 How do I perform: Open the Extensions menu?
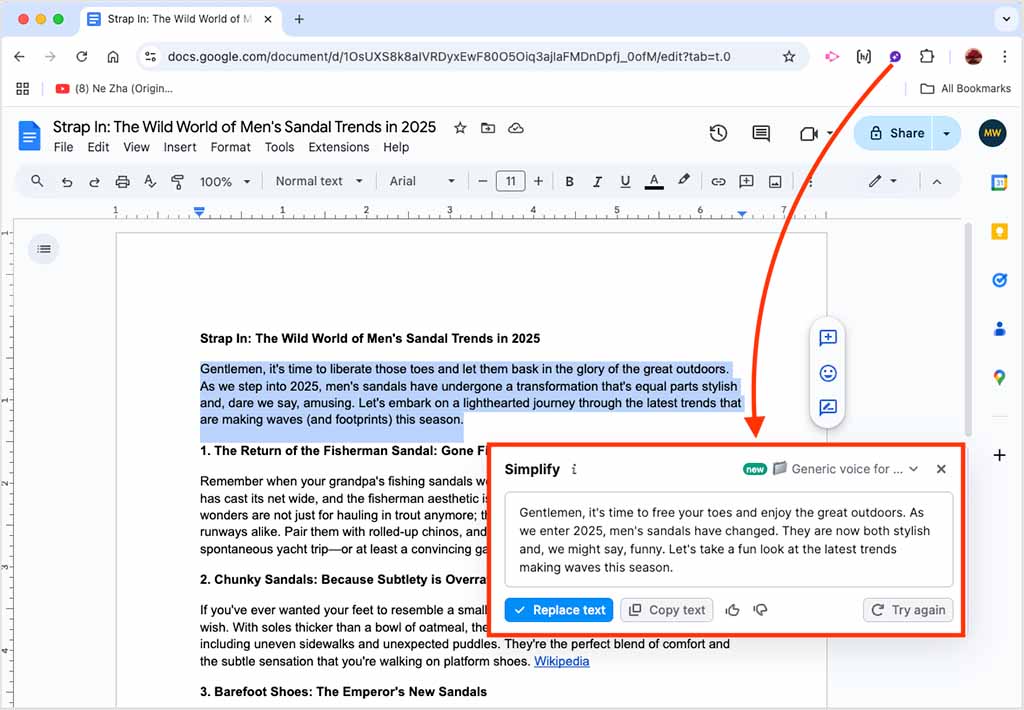(x=339, y=147)
